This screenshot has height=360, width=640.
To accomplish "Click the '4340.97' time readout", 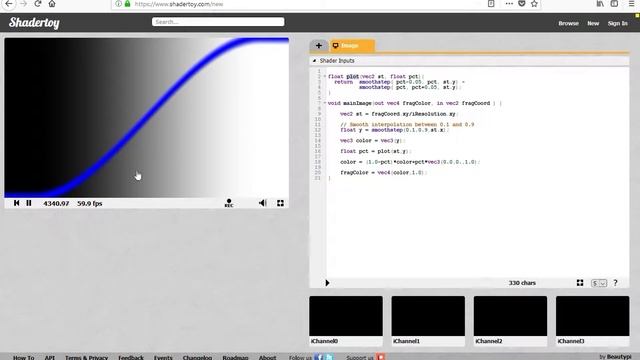I will point(56,203).
